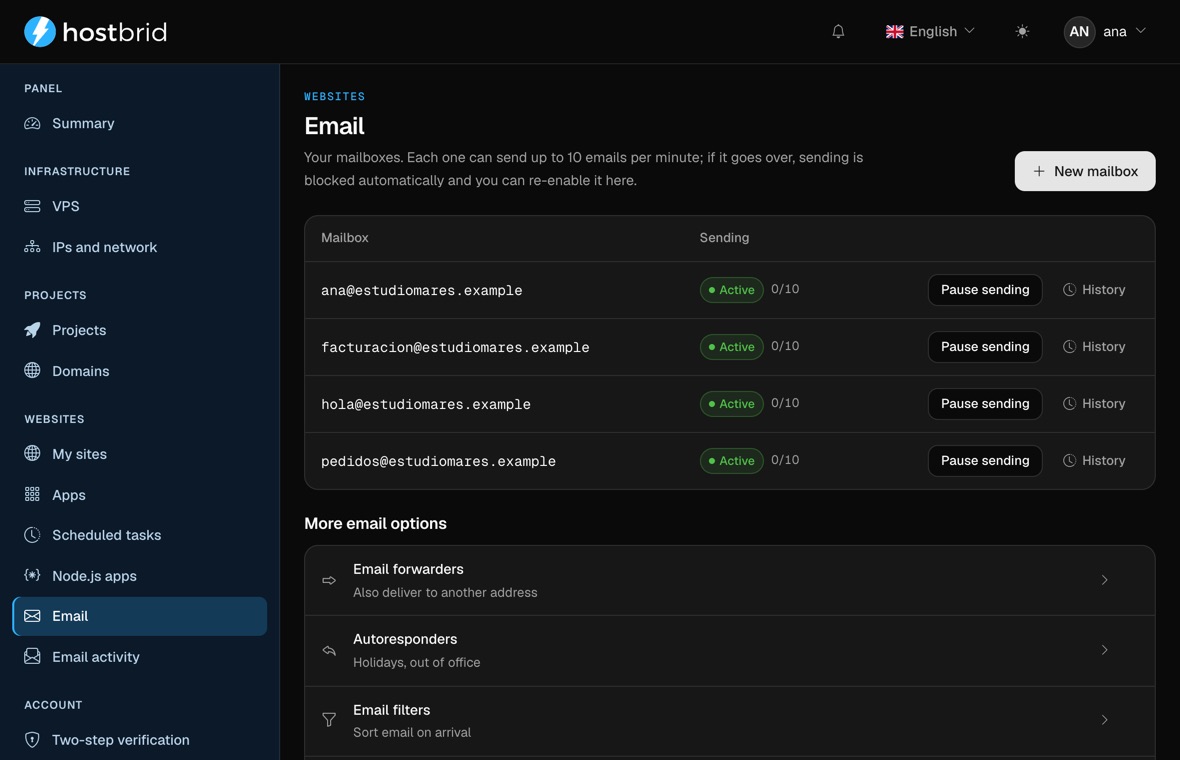Screen dimensions: 1180x760
Task: Click the Email filters funnel icon
Action: click(x=329, y=720)
